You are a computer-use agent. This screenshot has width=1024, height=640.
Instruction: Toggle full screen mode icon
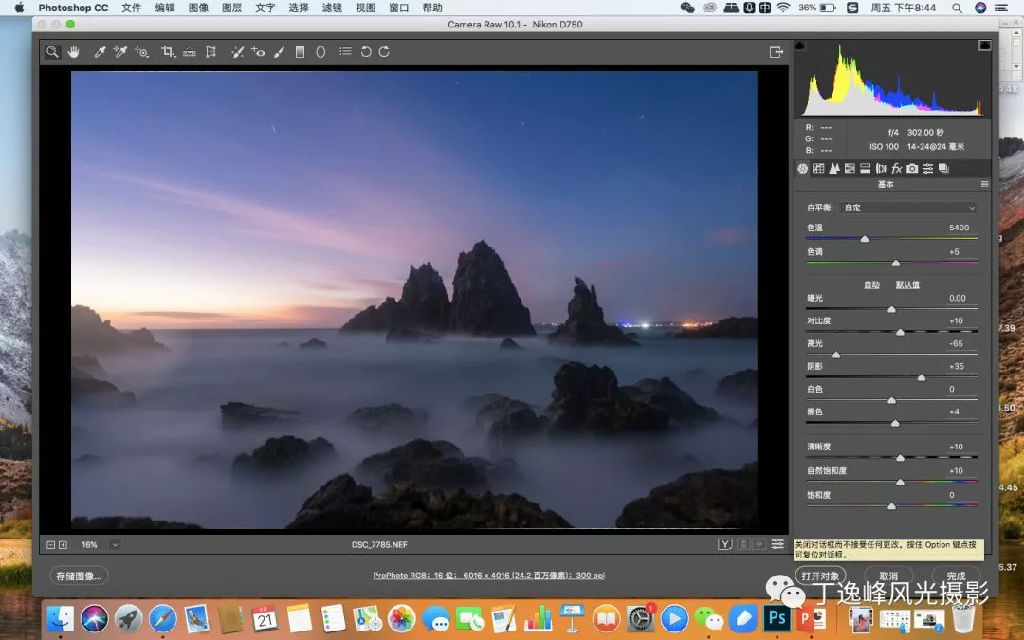[775, 52]
